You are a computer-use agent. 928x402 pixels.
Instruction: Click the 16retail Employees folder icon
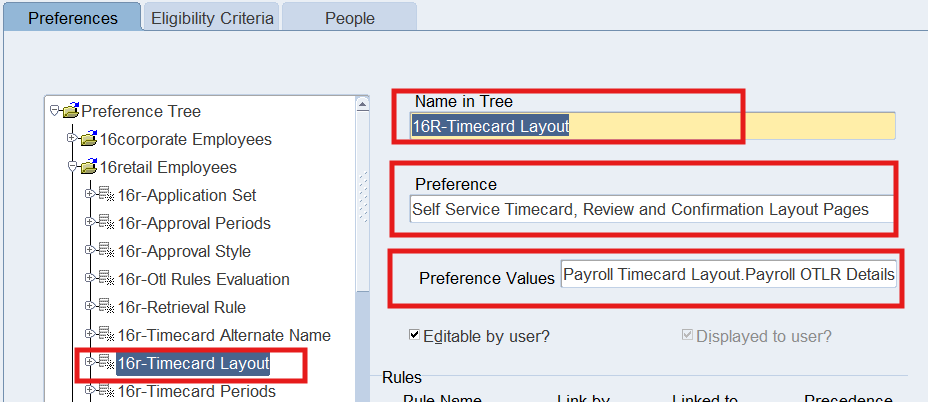89,168
